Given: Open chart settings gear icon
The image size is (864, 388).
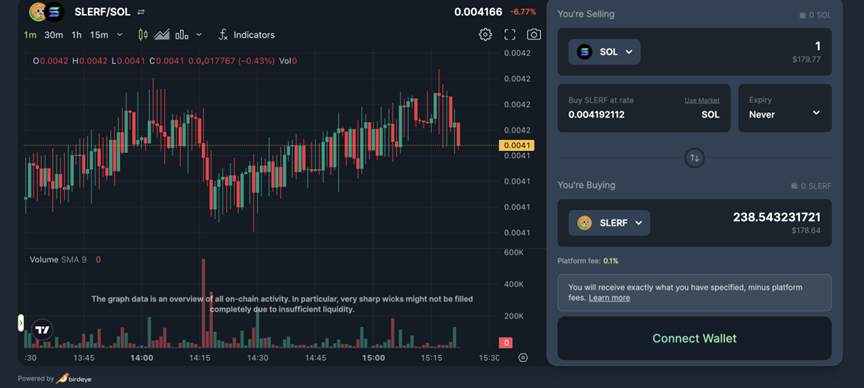Looking at the screenshot, I should [x=485, y=35].
